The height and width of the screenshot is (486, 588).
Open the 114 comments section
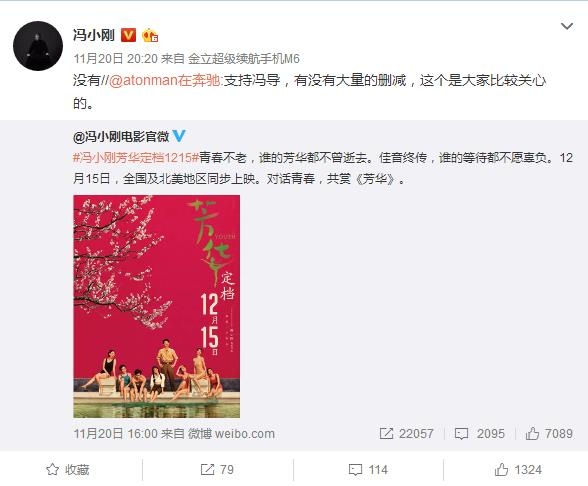[x=368, y=470]
